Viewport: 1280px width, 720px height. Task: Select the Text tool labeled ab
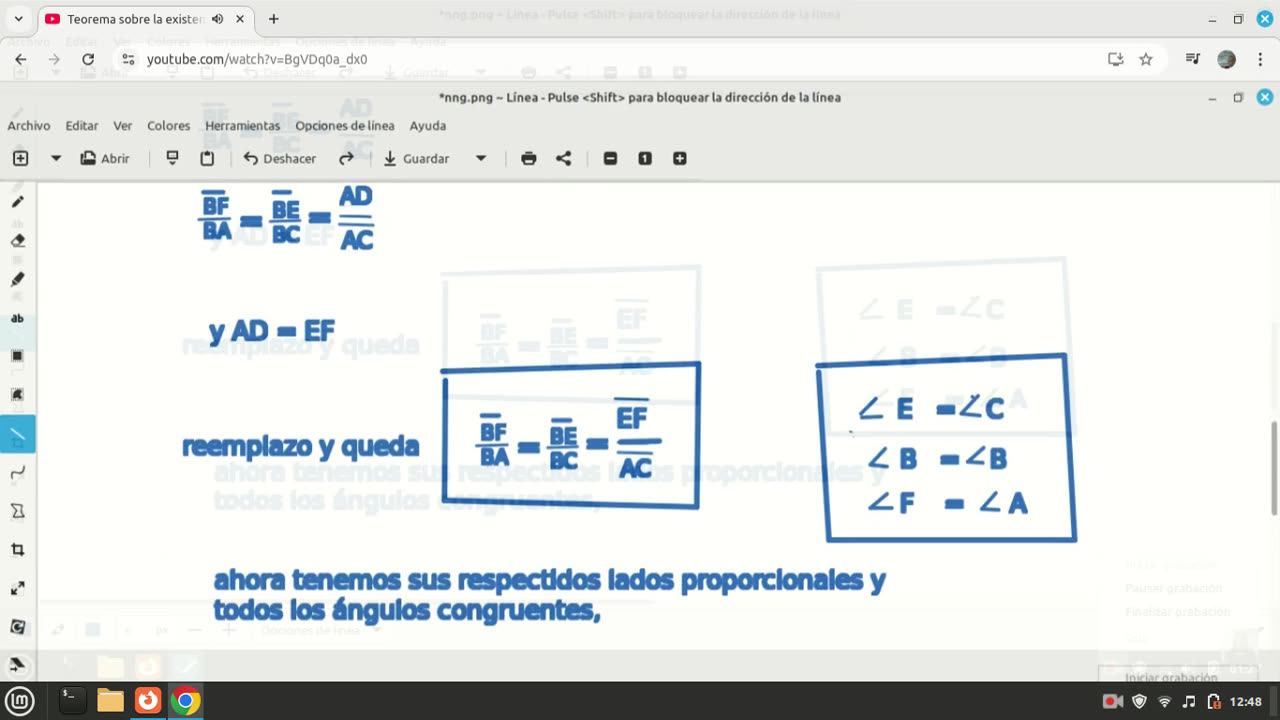pos(17,318)
